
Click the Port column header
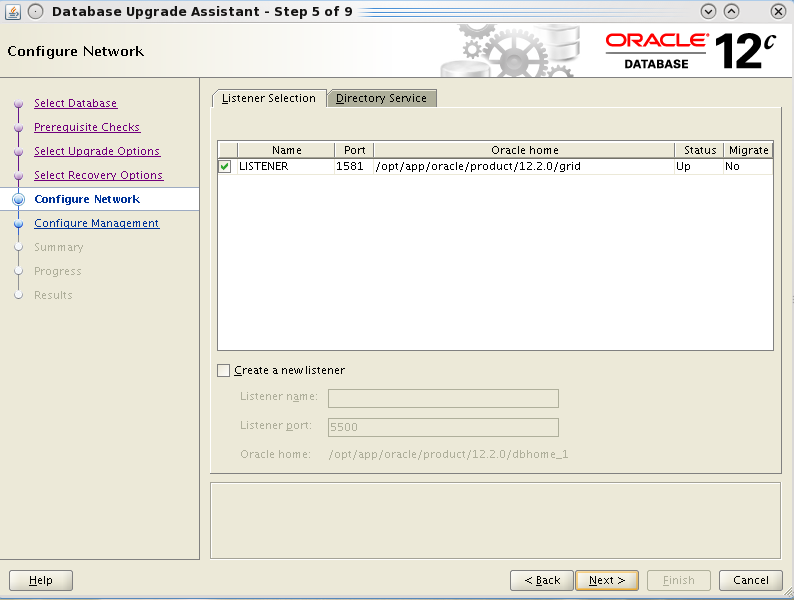[x=354, y=150]
